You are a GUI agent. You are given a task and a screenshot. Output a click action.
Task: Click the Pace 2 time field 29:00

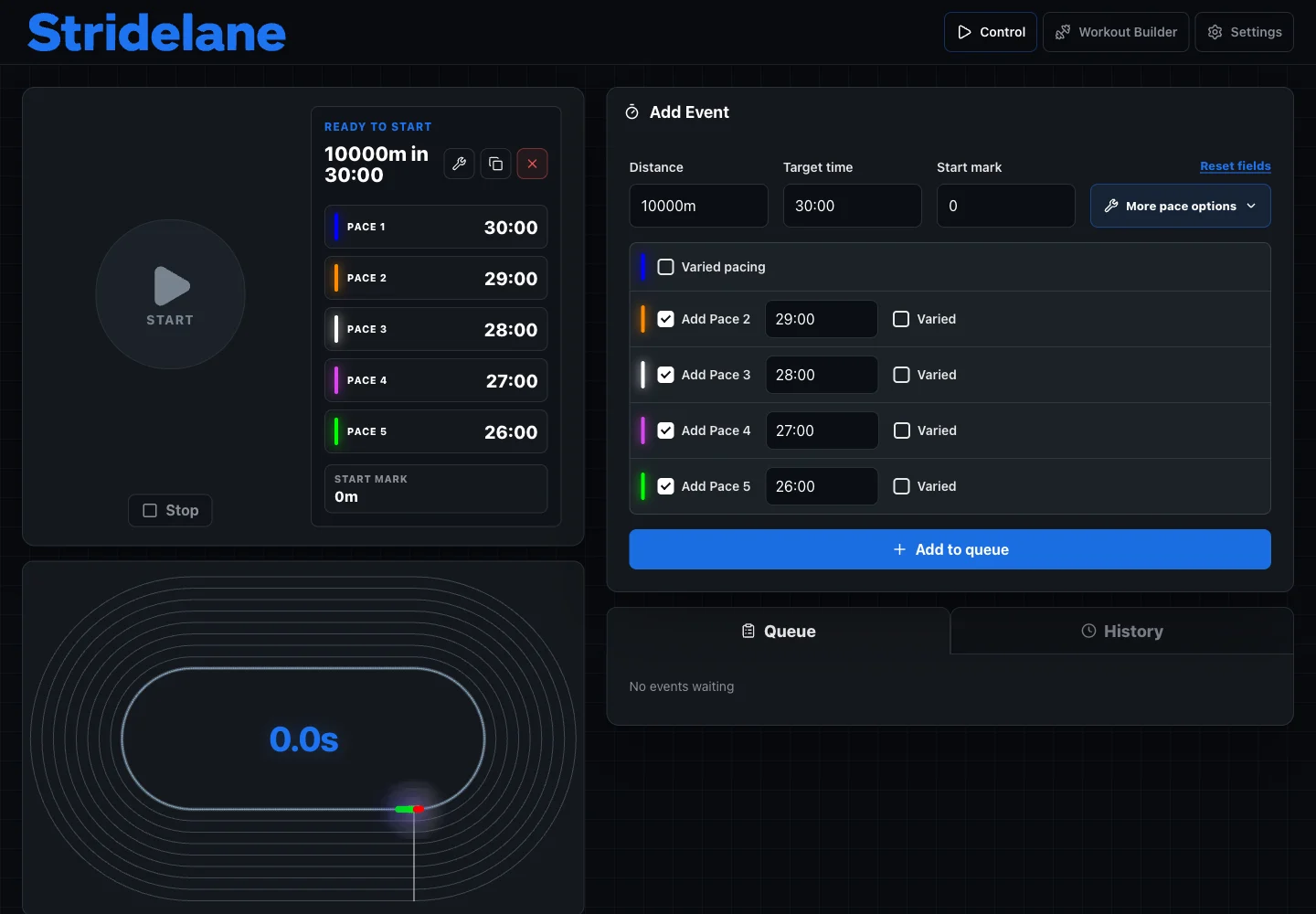[822, 319]
